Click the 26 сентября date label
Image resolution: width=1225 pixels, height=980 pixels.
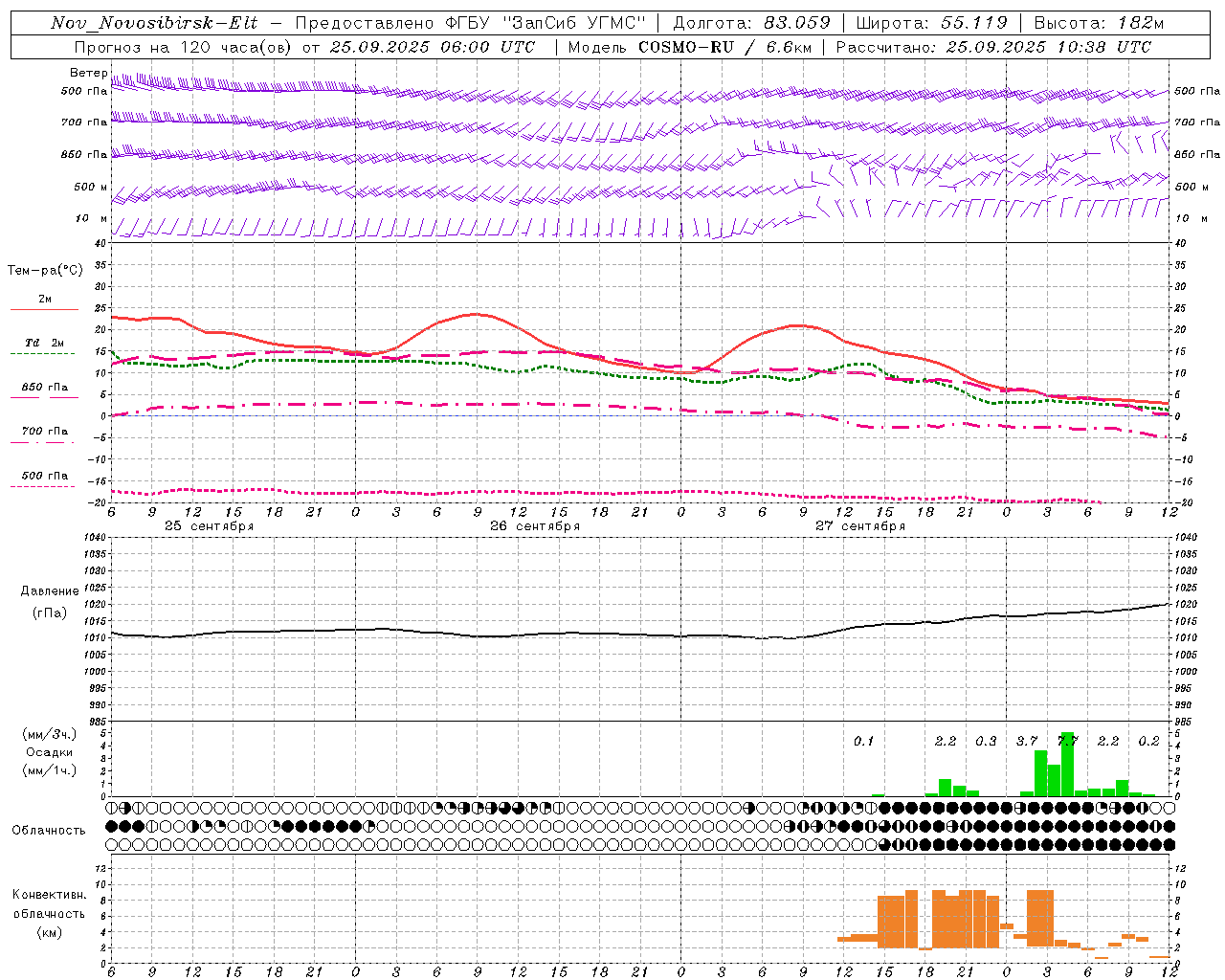(535, 525)
